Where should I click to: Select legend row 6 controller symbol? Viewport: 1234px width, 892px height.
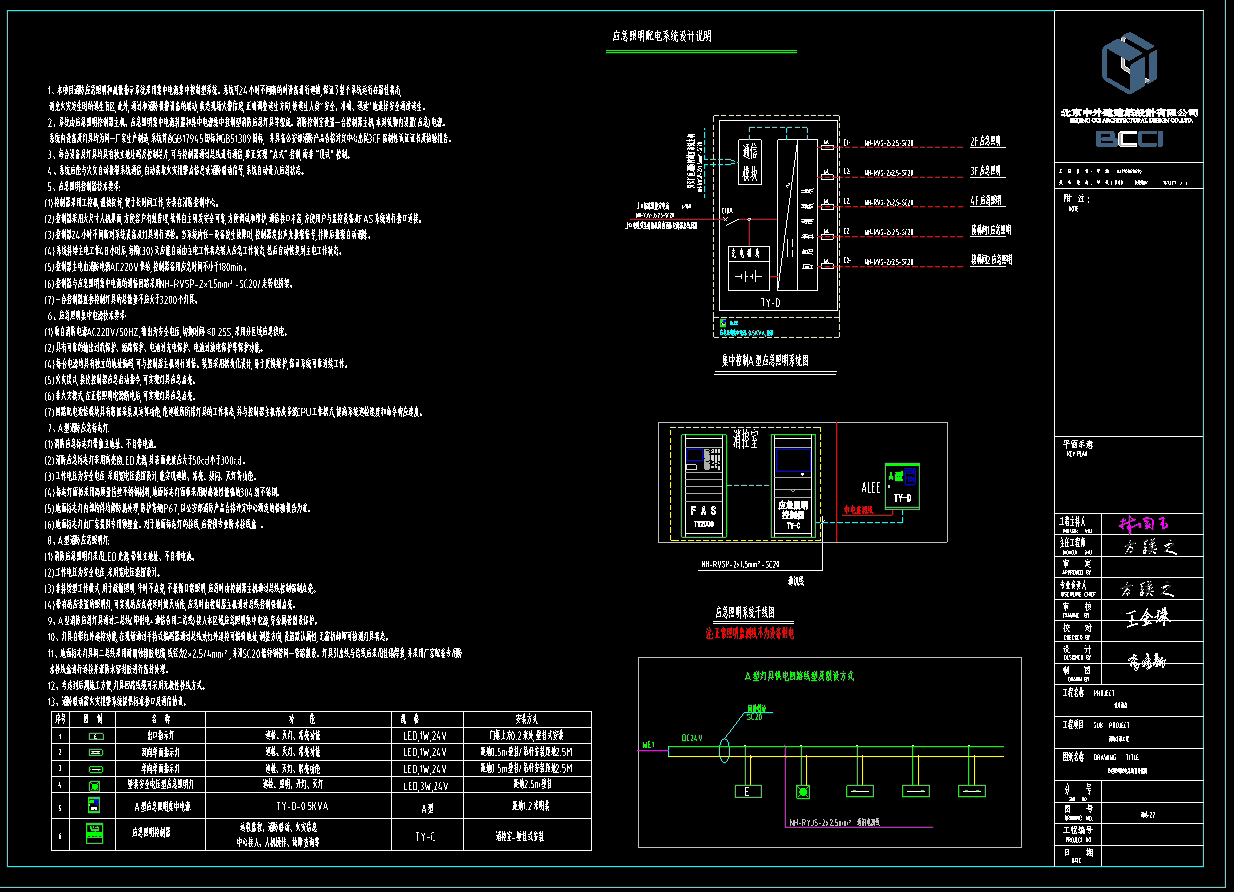click(x=95, y=832)
